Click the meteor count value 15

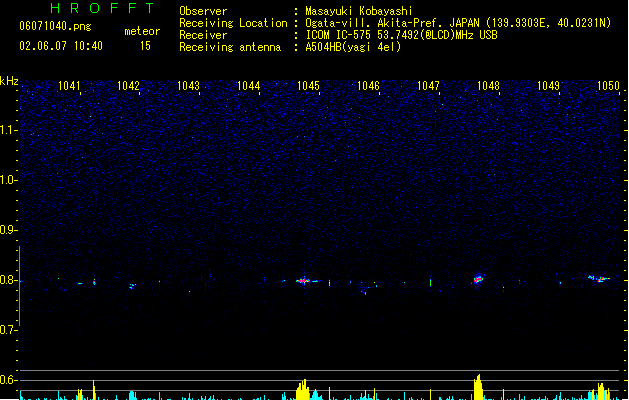click(x=145, y=46)
